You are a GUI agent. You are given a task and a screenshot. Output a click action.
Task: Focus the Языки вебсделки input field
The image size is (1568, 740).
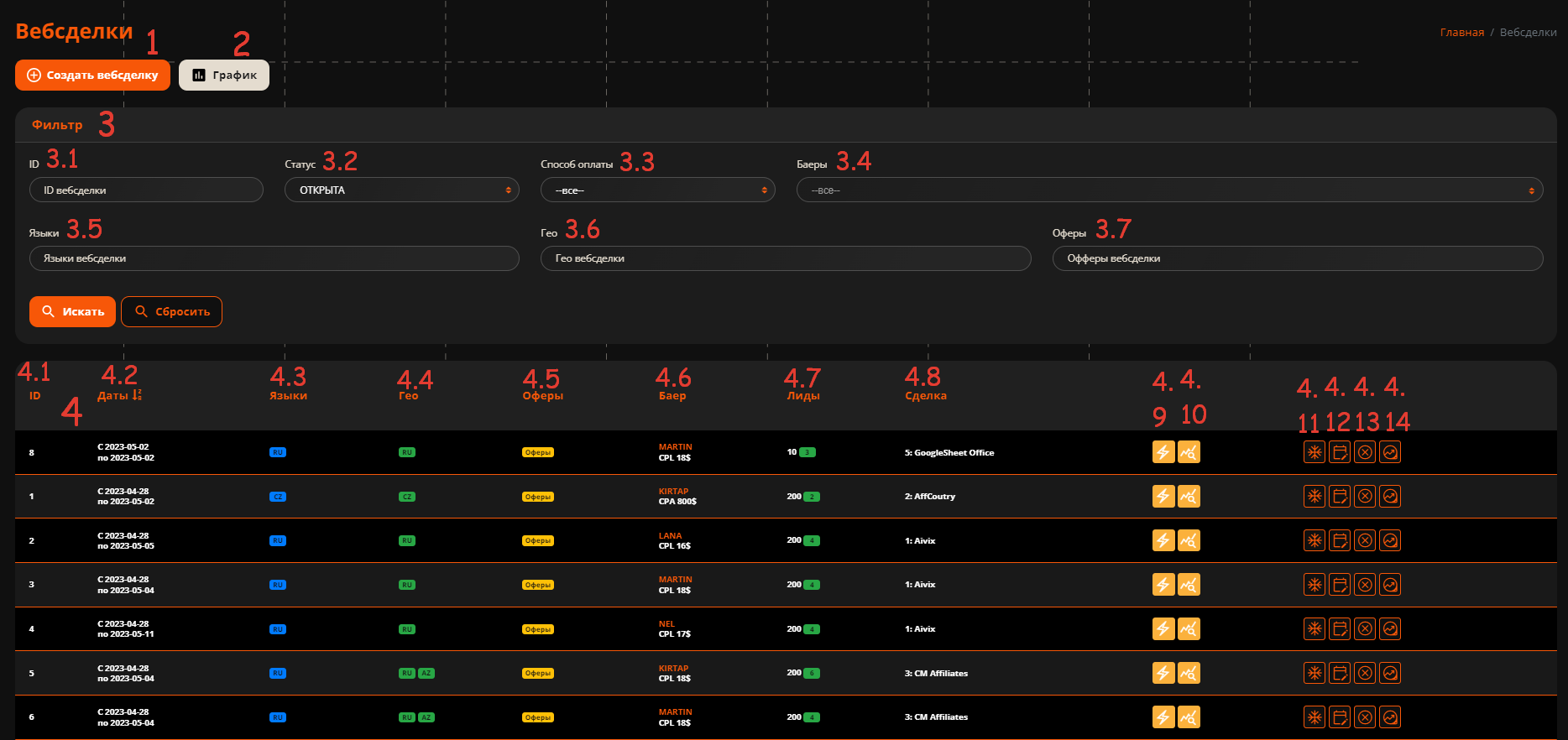(x=274, y=258)
